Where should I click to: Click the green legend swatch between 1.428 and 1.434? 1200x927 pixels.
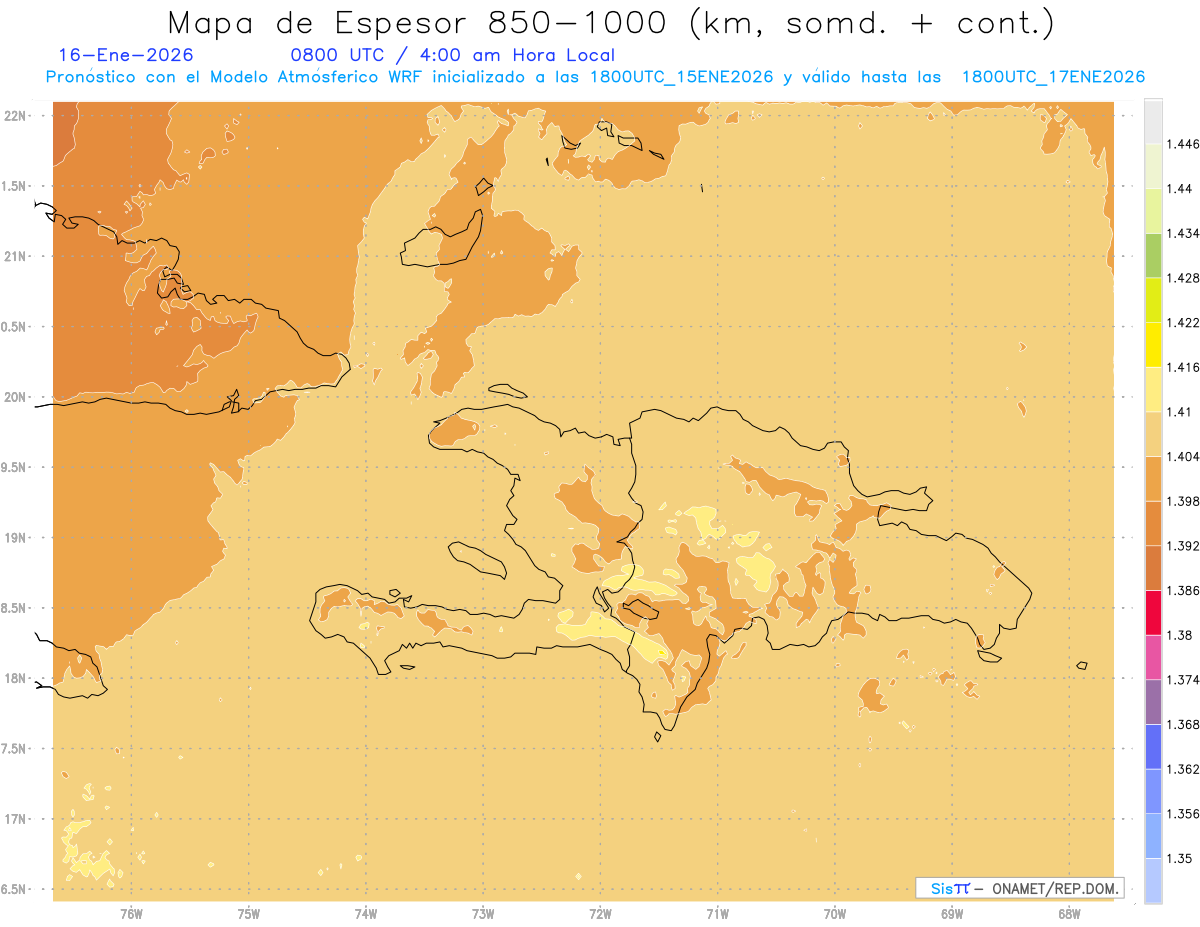[x=1153, y=255]
